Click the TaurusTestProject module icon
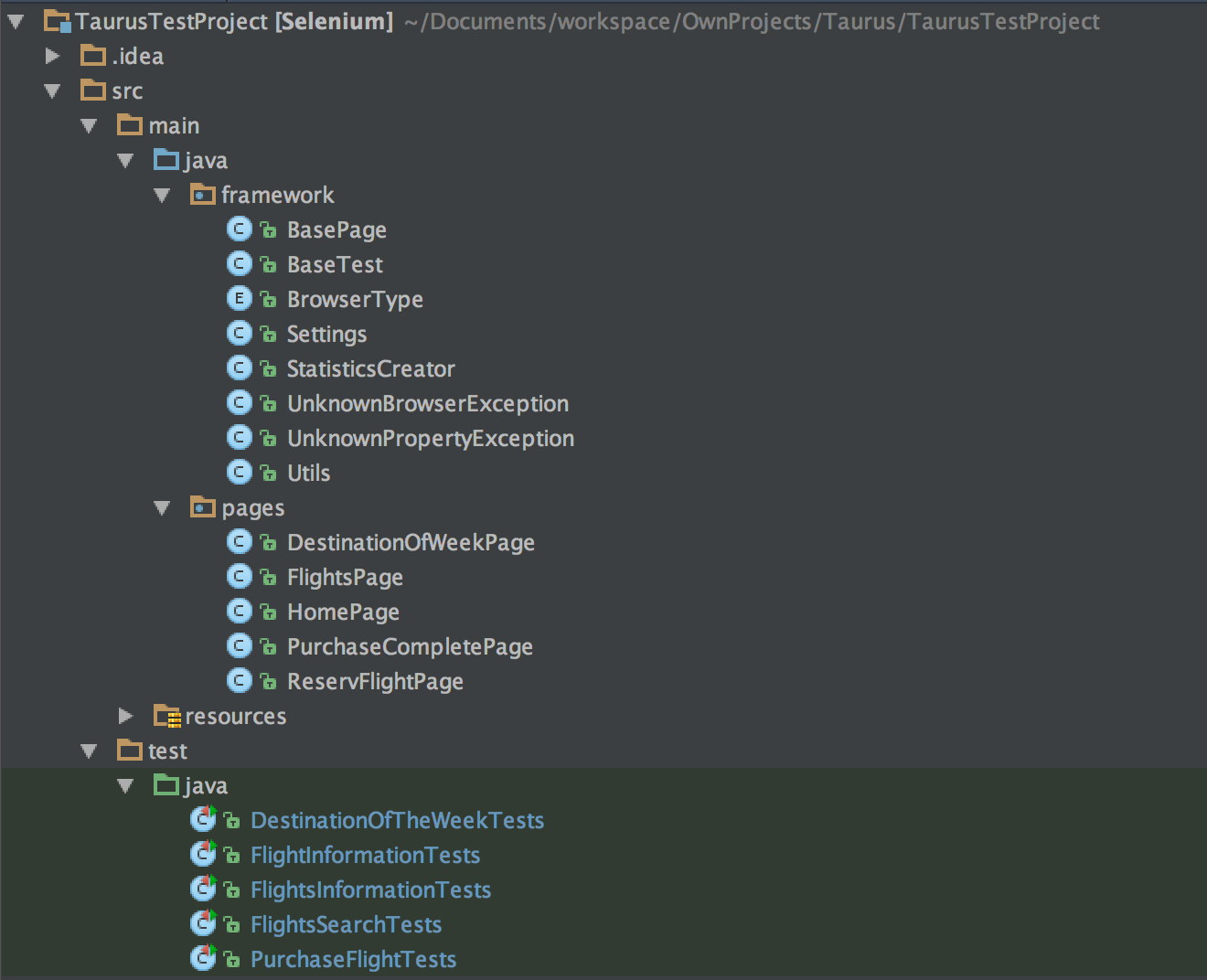The height and width of the screenshot is (980, 1207). tap(58, 21)
